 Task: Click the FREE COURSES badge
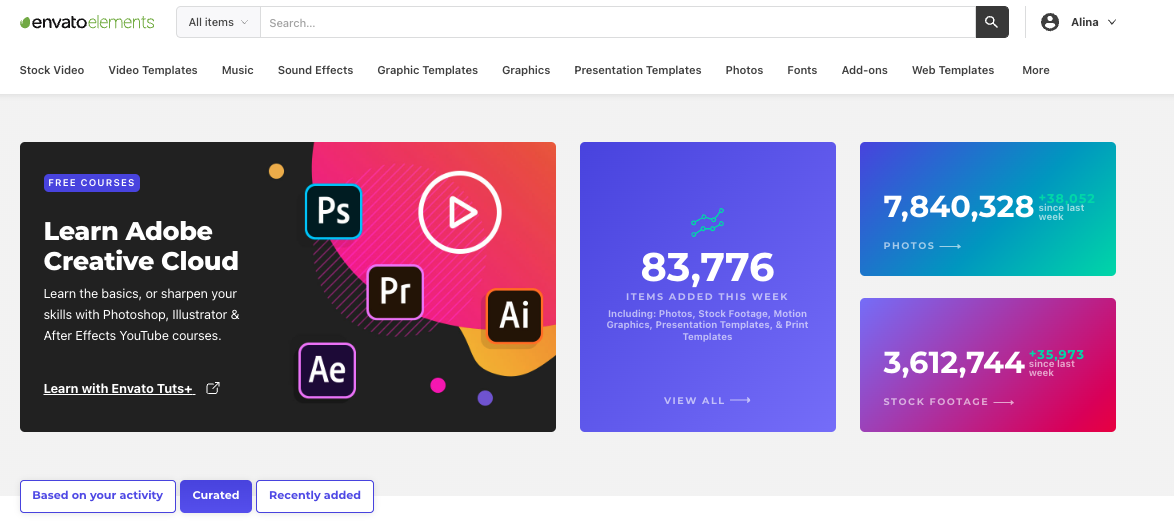[x=91, y=183]
